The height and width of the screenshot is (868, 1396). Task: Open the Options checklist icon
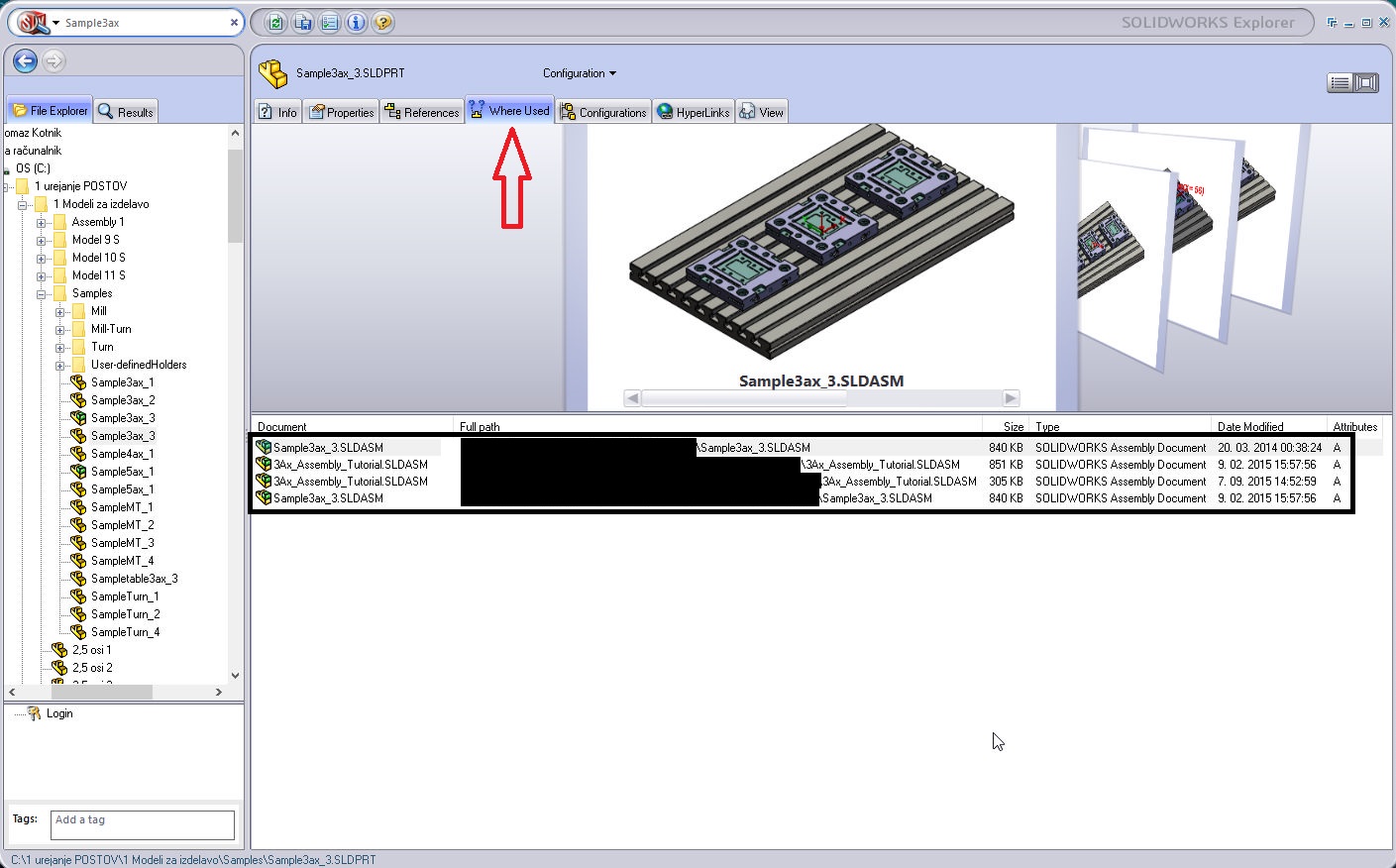330,23
